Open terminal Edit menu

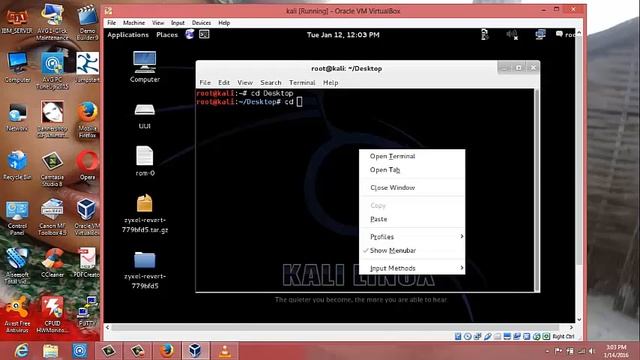coord(224,82)
